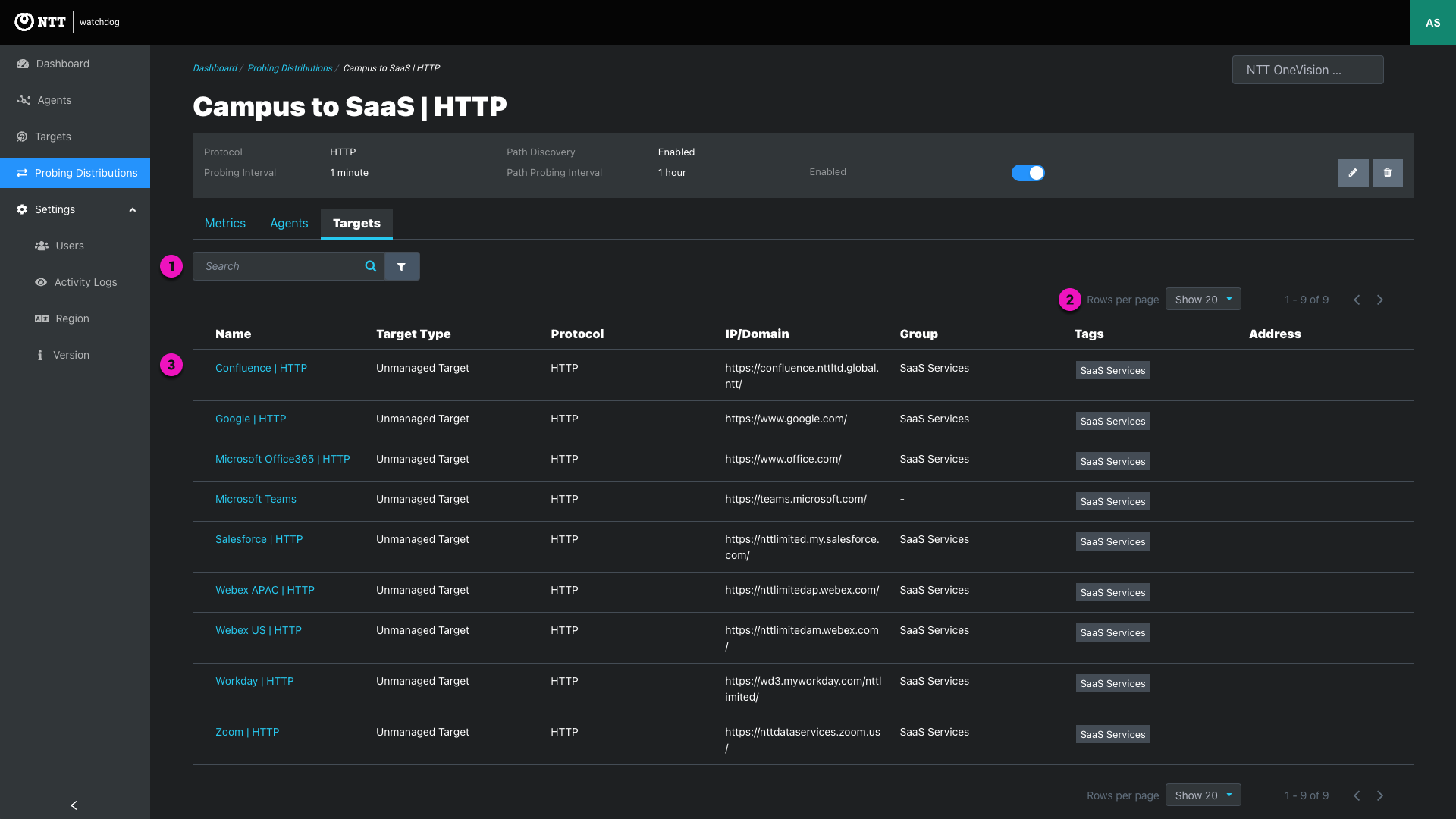Click the Region icon in sidebar

[x=42, y=318]
